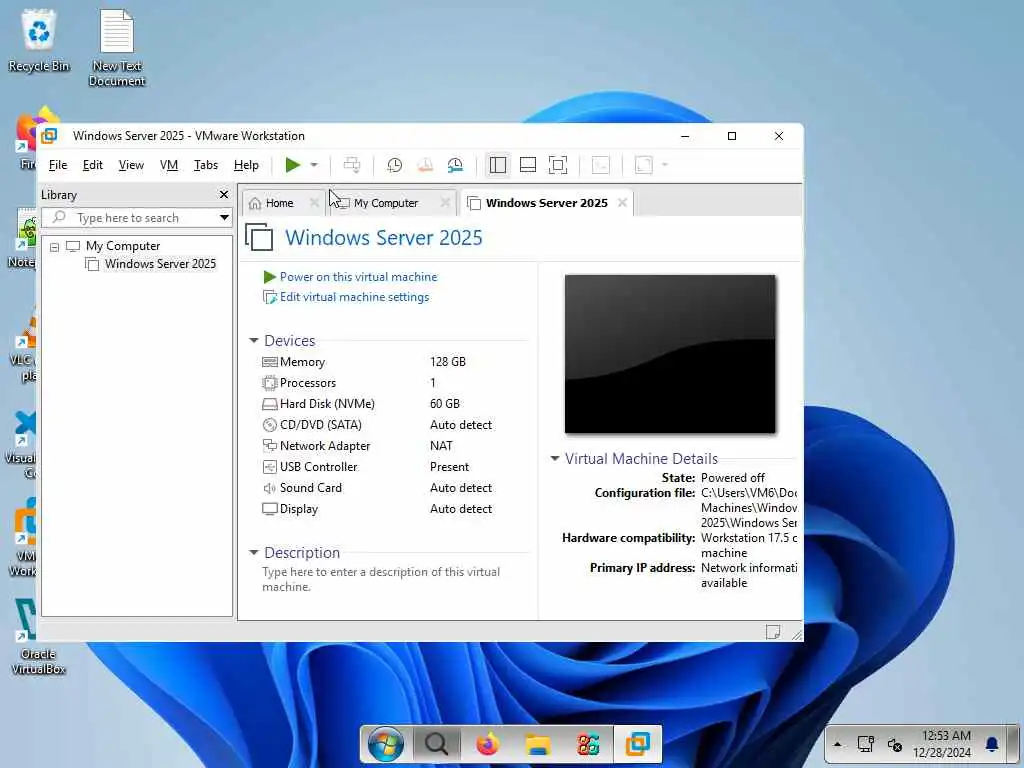Image resolution: width=1024 pixels, height=768 pixels.
Task: Enter full screen mode via toolbar icon
Action: [x=558, y=165]
